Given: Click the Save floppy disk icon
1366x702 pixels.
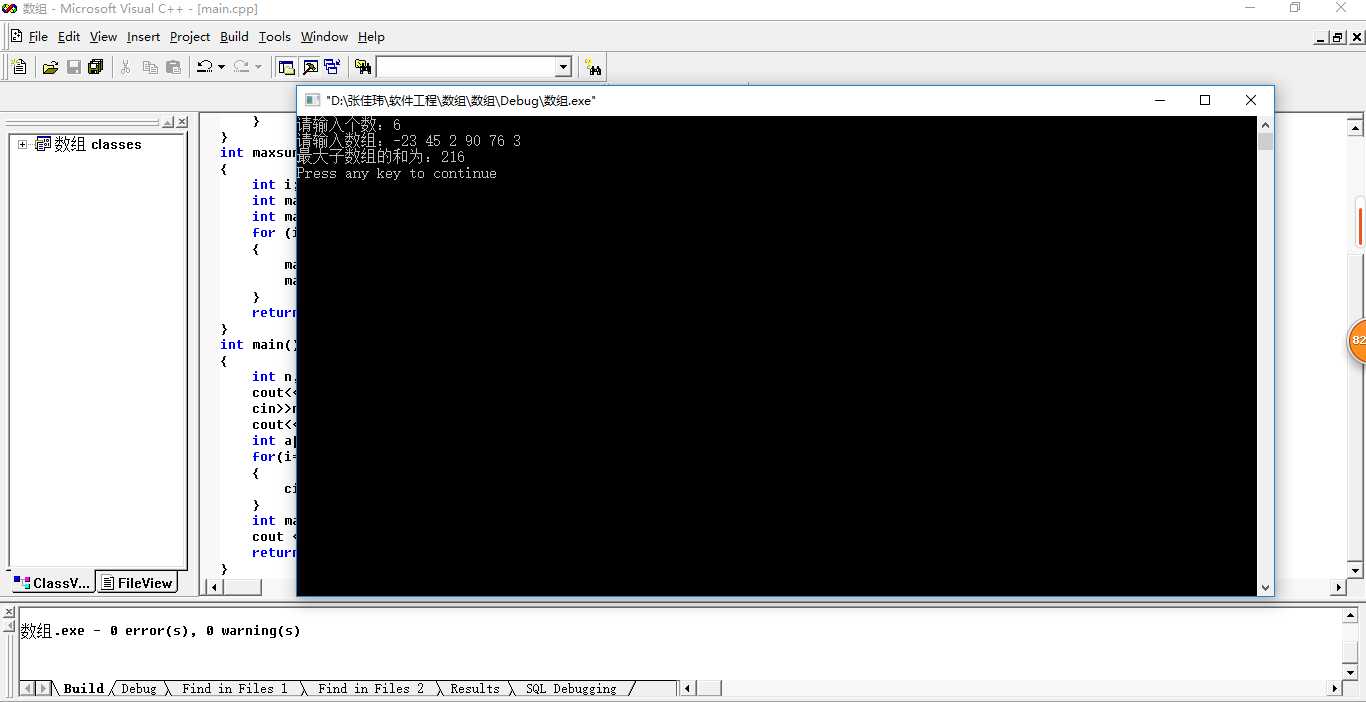Looking at the screenshot, I should click(x=73, y=67).
